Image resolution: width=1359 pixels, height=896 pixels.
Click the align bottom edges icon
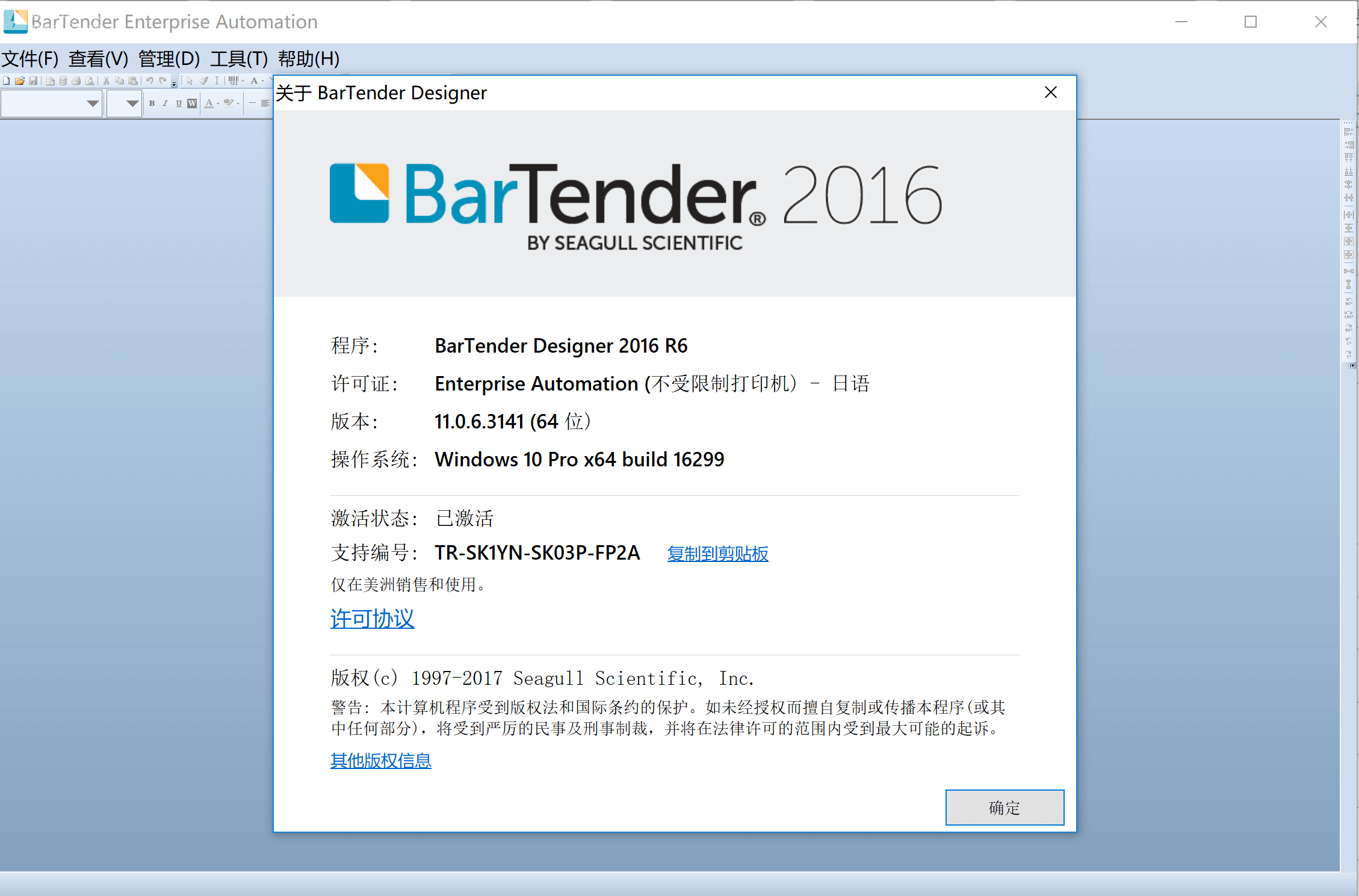1349,171
